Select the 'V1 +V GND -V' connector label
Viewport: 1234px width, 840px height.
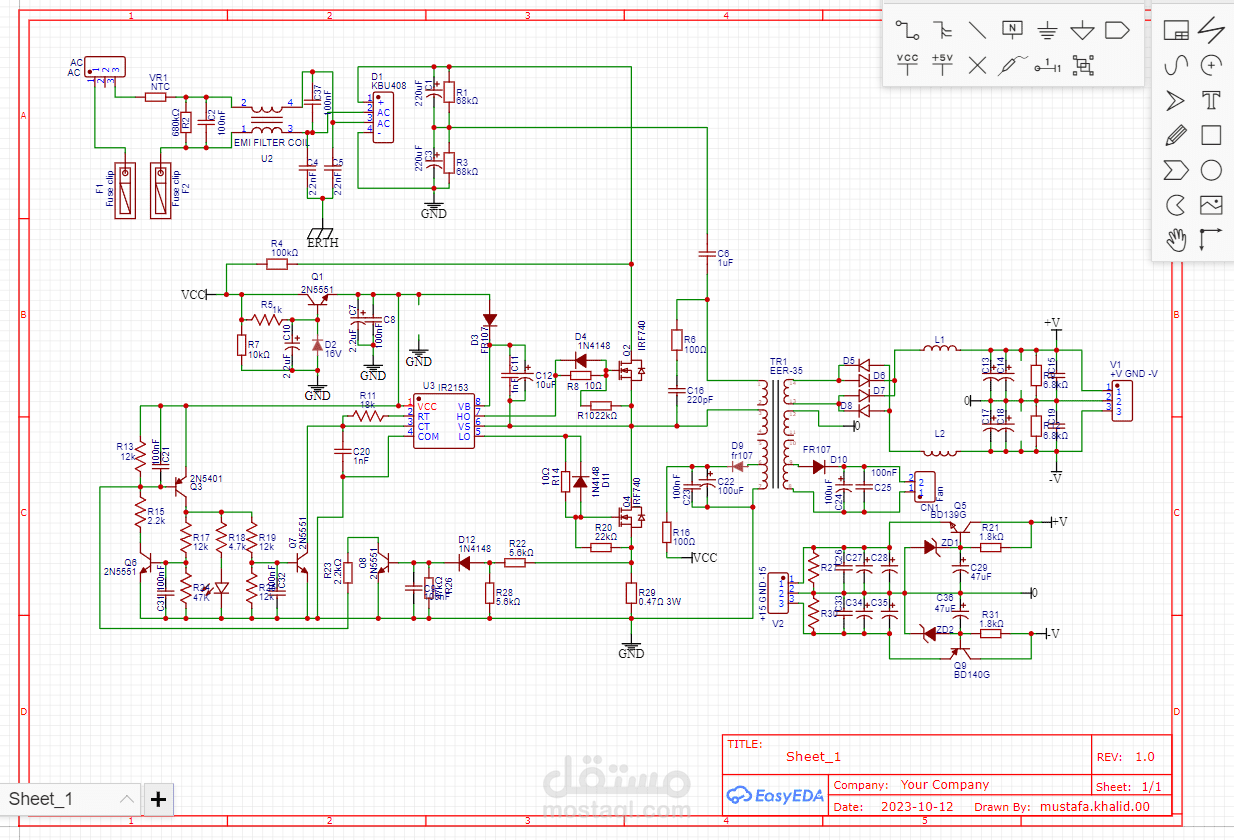coord(1134,369)
